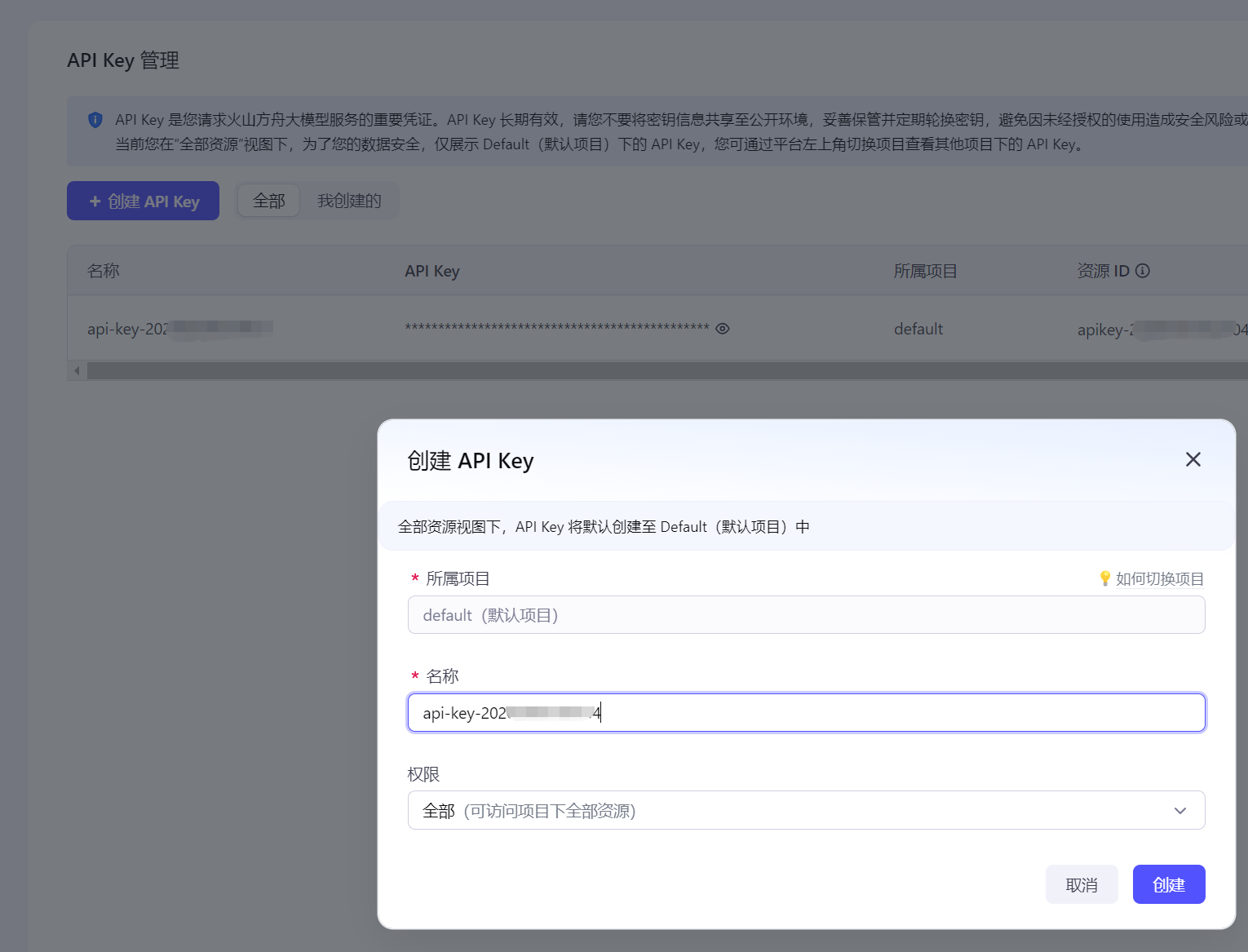Click the 创建 API Key button
Image resolution: width=1248 pixels, height=952 pixels.
[x=143, y=201]
